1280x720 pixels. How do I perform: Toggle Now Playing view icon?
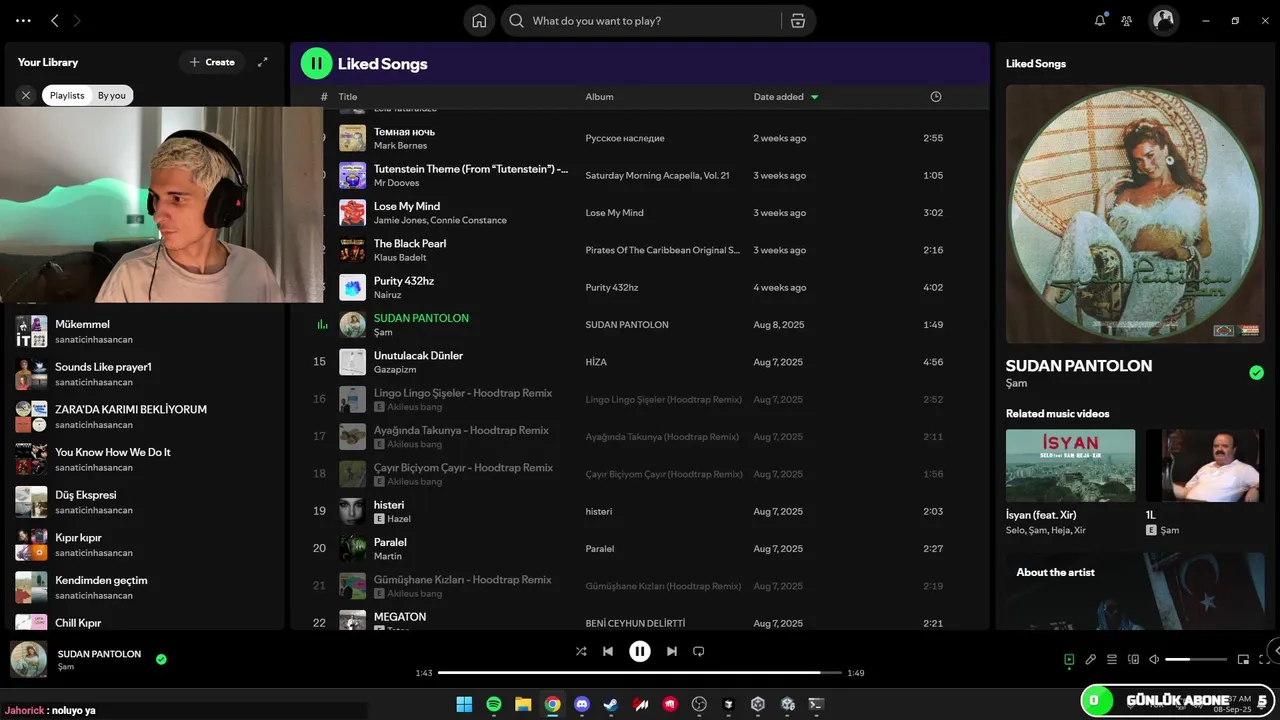[1069, 659]
